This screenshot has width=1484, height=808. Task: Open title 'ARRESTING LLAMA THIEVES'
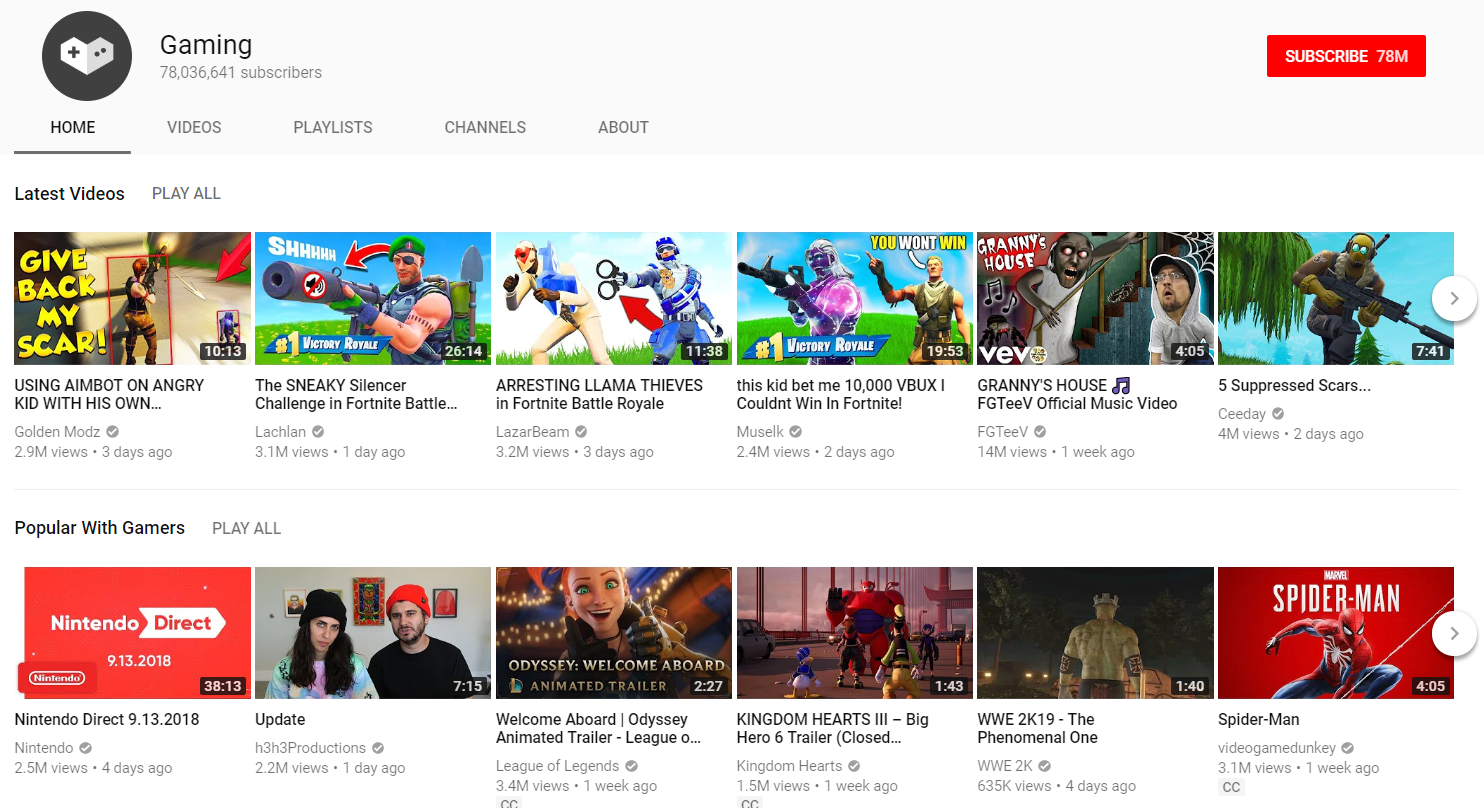click(599, 394)
